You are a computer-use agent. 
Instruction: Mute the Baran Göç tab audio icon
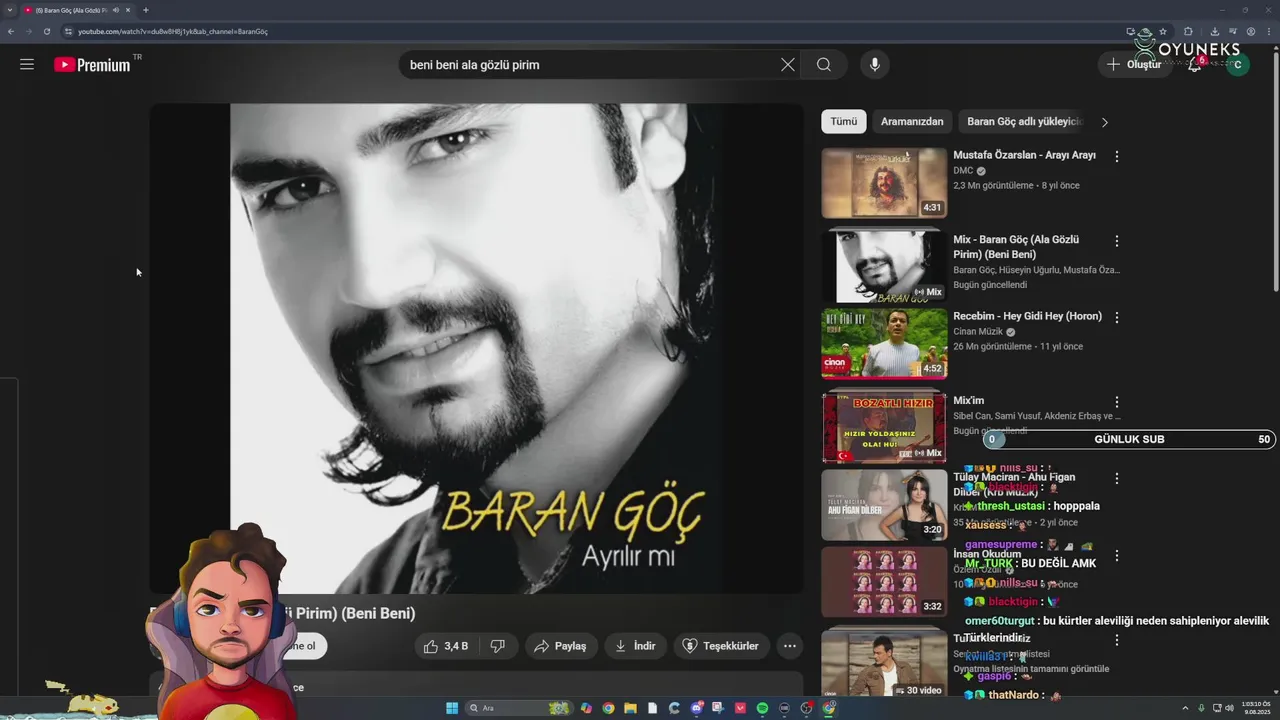pos(115,10)
